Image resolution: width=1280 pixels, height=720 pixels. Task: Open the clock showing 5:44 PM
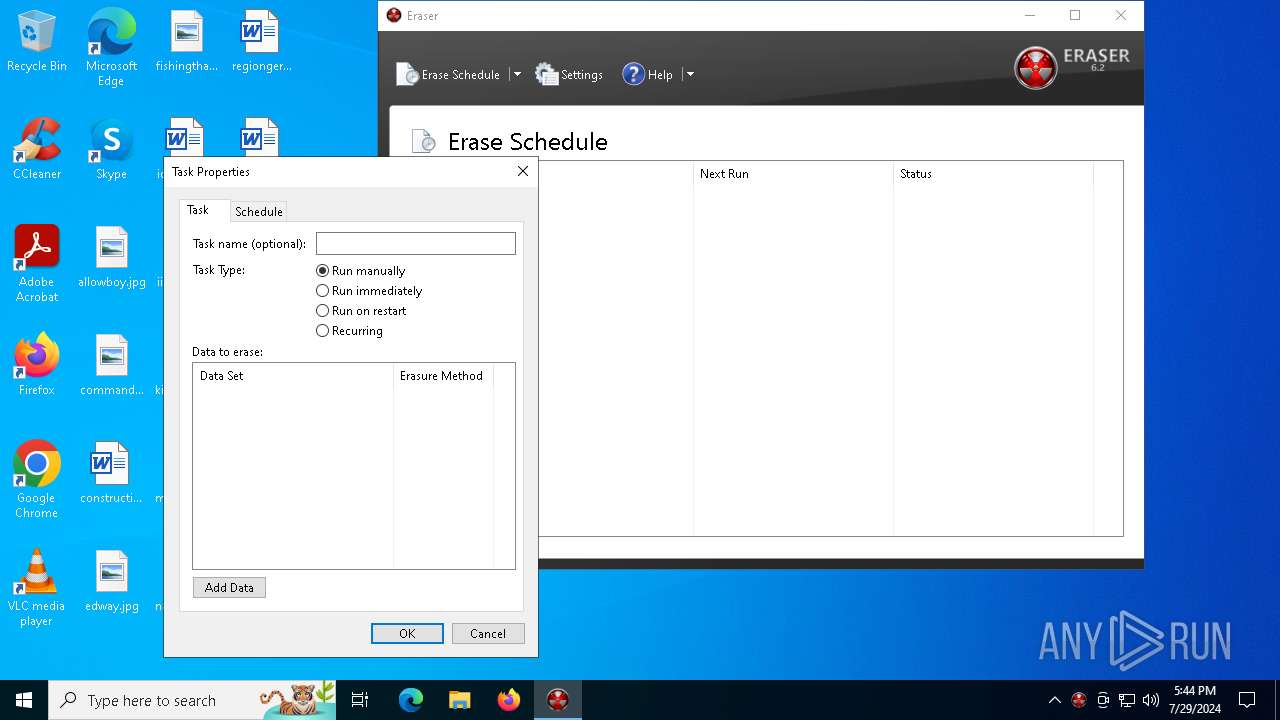pyautogui.click(x=1195, y=700)
